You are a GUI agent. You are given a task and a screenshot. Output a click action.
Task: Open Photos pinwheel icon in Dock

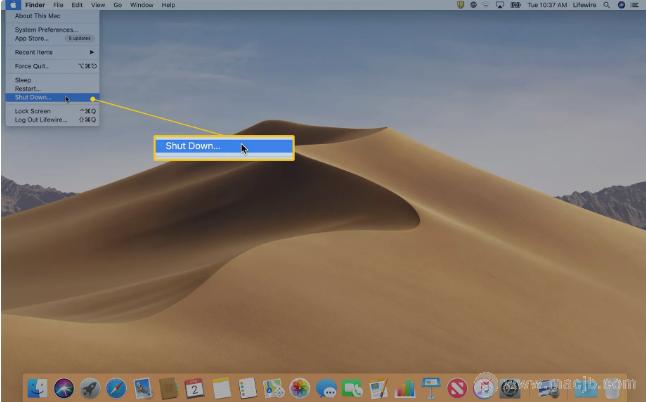pyautogui.click(x=300, y=388)
